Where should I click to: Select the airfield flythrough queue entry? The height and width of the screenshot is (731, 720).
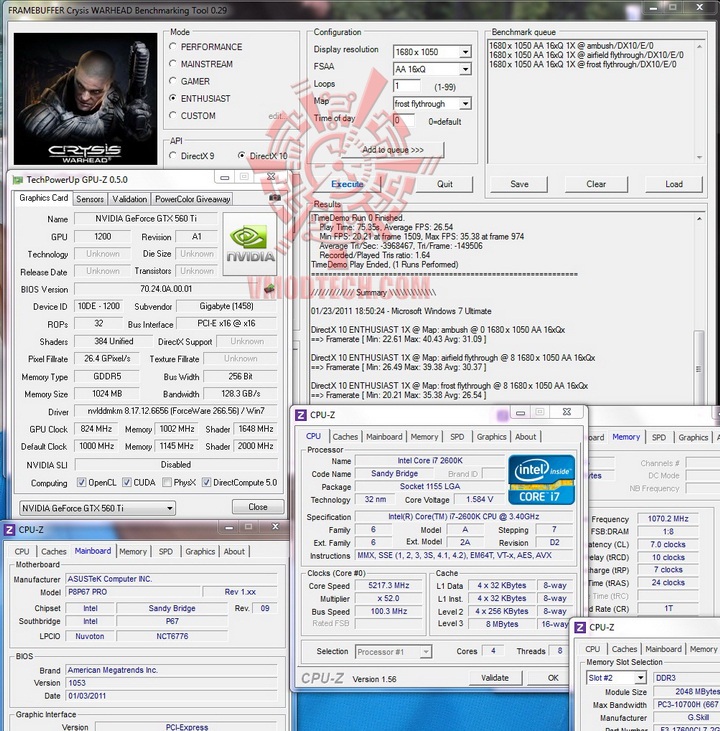(x=586, y=55)
